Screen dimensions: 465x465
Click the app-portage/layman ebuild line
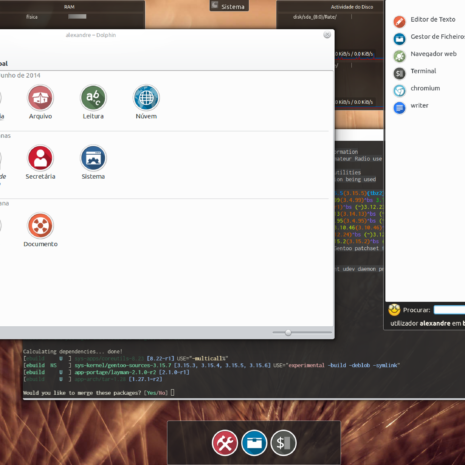coord(106,372)
